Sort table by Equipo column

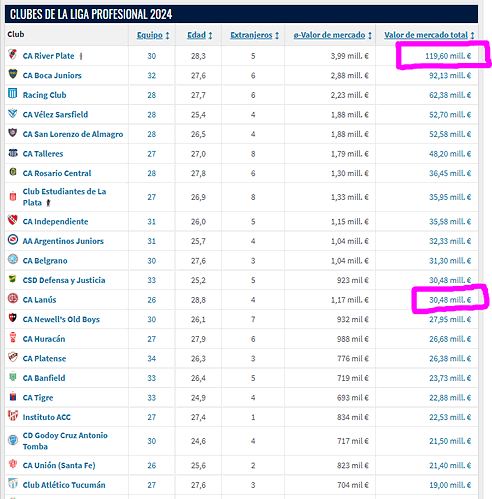153,35
